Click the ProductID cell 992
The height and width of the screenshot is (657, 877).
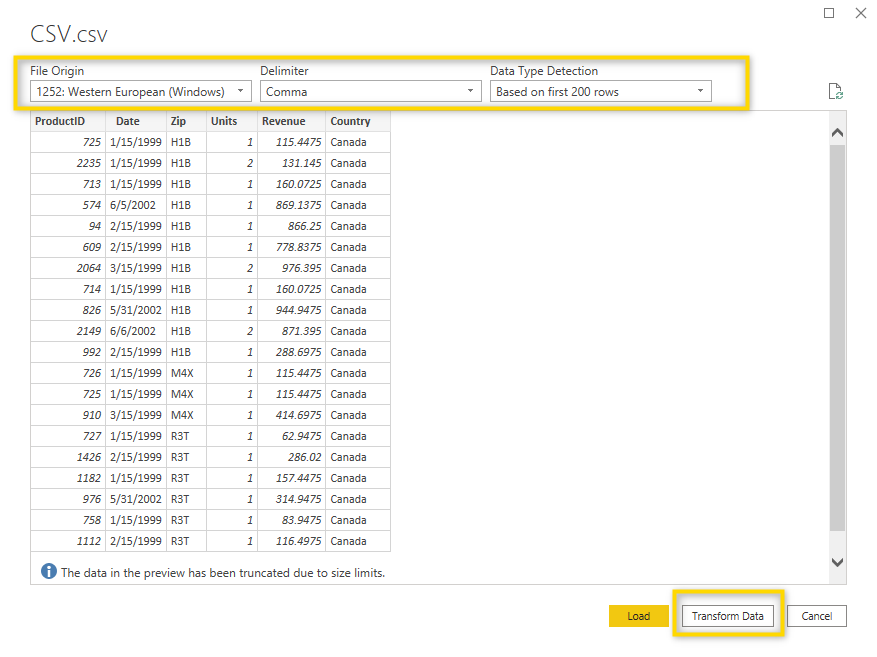(x=68, y=352)
